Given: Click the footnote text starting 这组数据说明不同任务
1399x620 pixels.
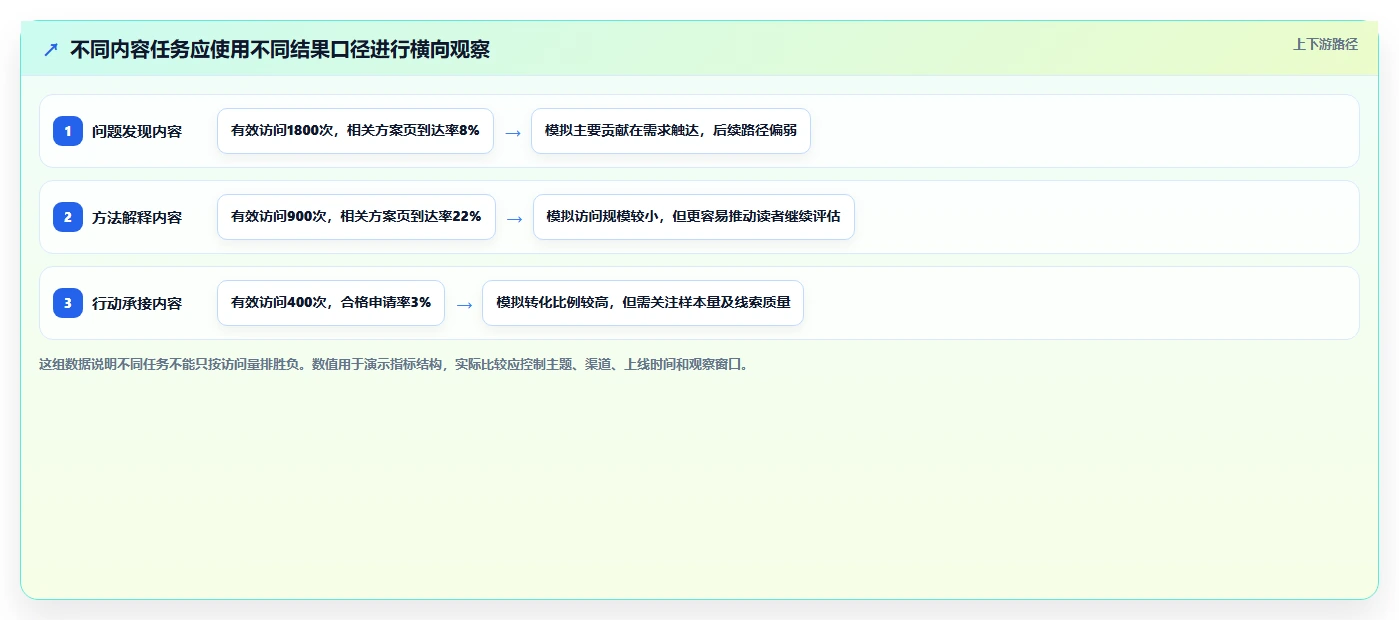Looking at the screenshot, I should (x=395, y=364).
